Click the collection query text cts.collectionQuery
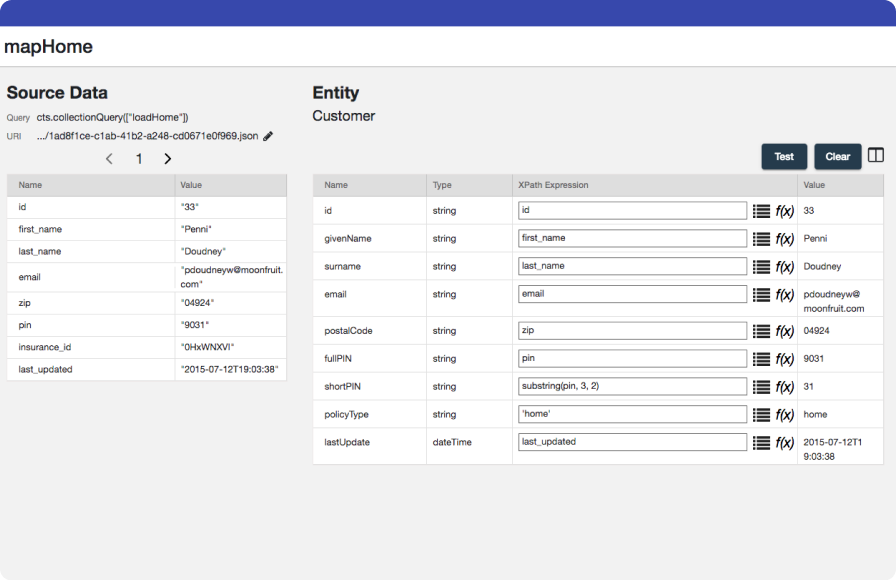Screen dimensions: 896x581 (x=113, y=118)
